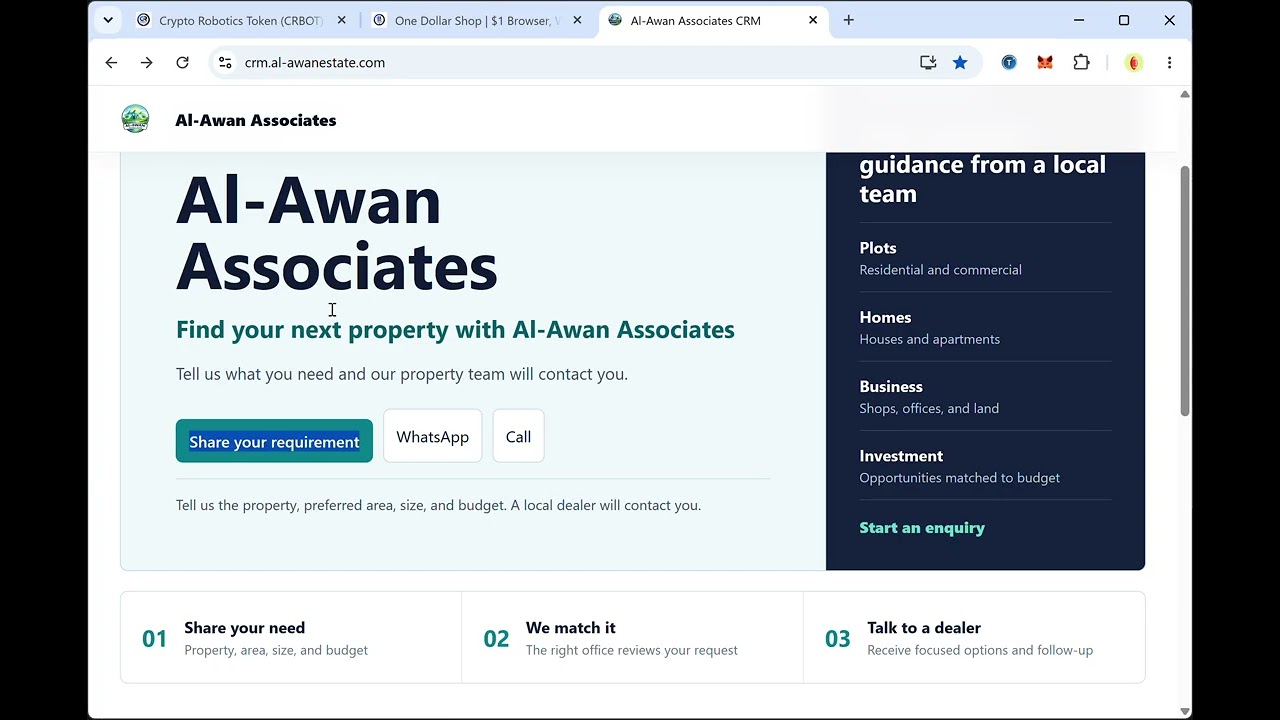Image resolution: width=1280 pixels, height=720 pixels.
Task: Click the step number 01
Action: (154, 639)
